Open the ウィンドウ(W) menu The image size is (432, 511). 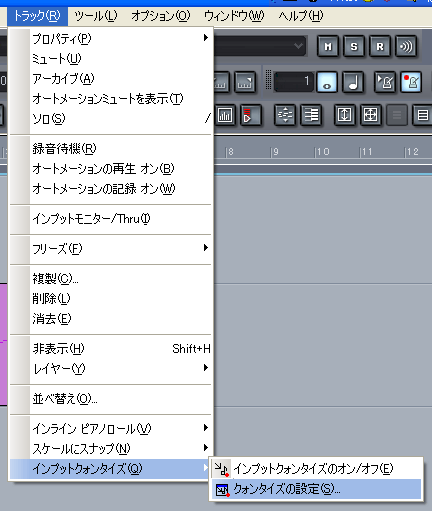click(x=234, y=16)
